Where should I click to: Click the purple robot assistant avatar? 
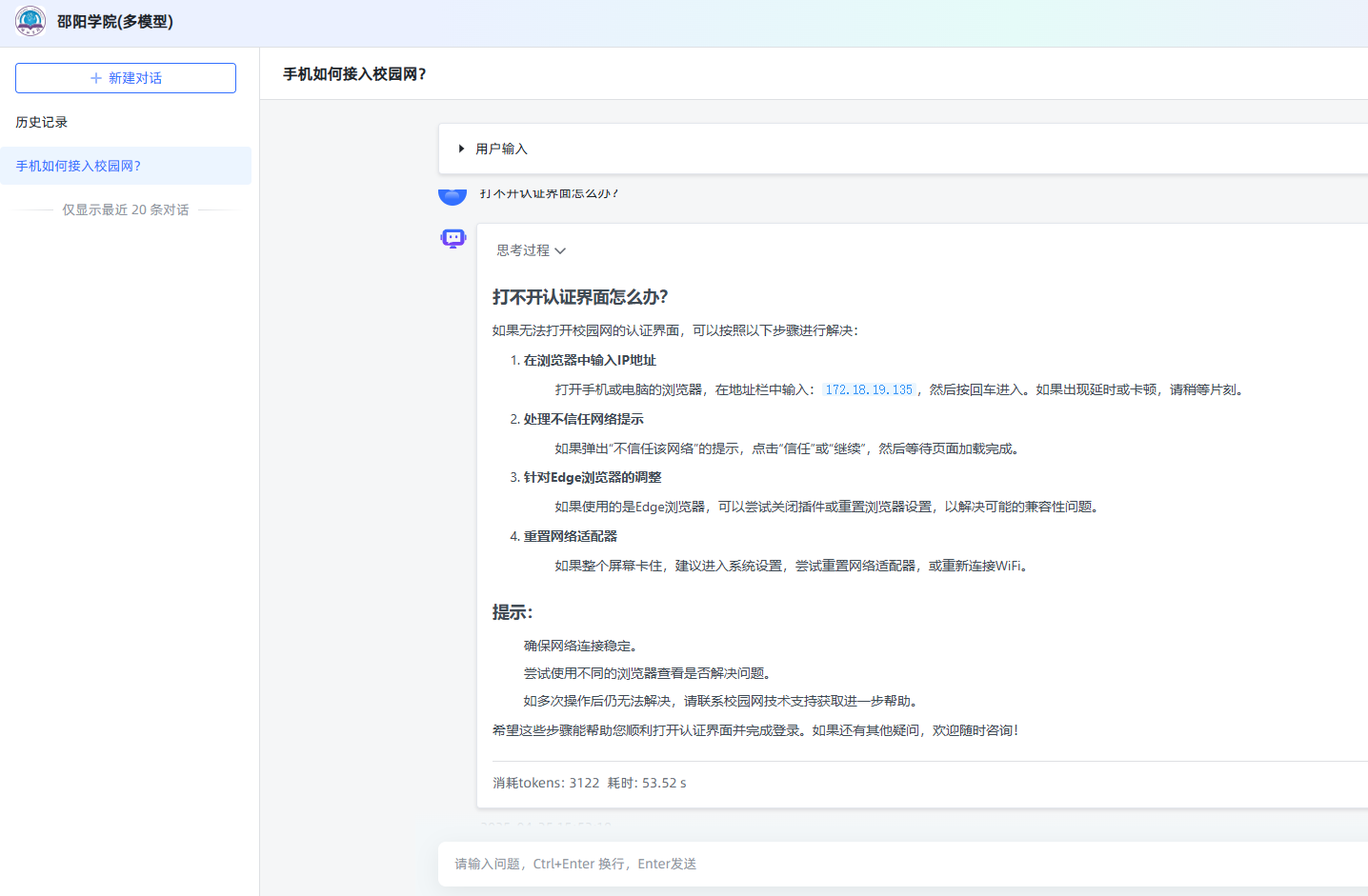point(453,238)
